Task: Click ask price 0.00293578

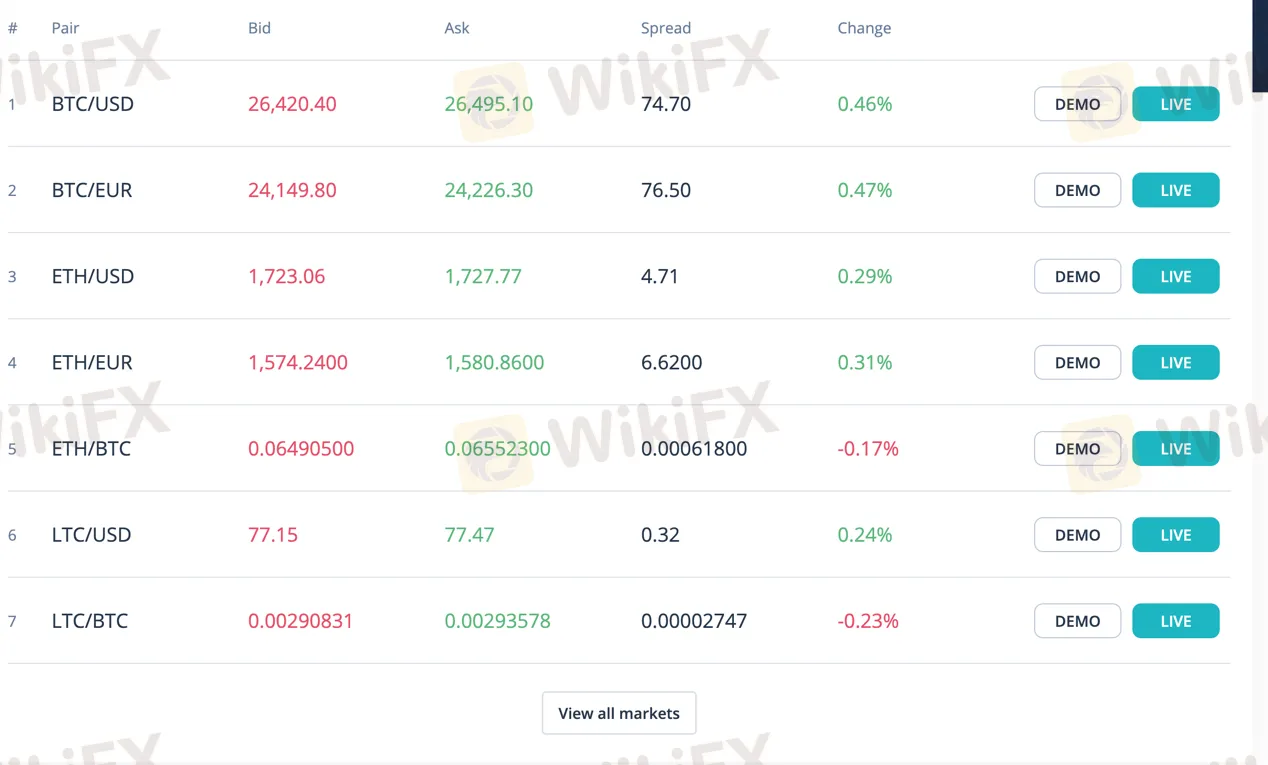Action: click(498, 620)
